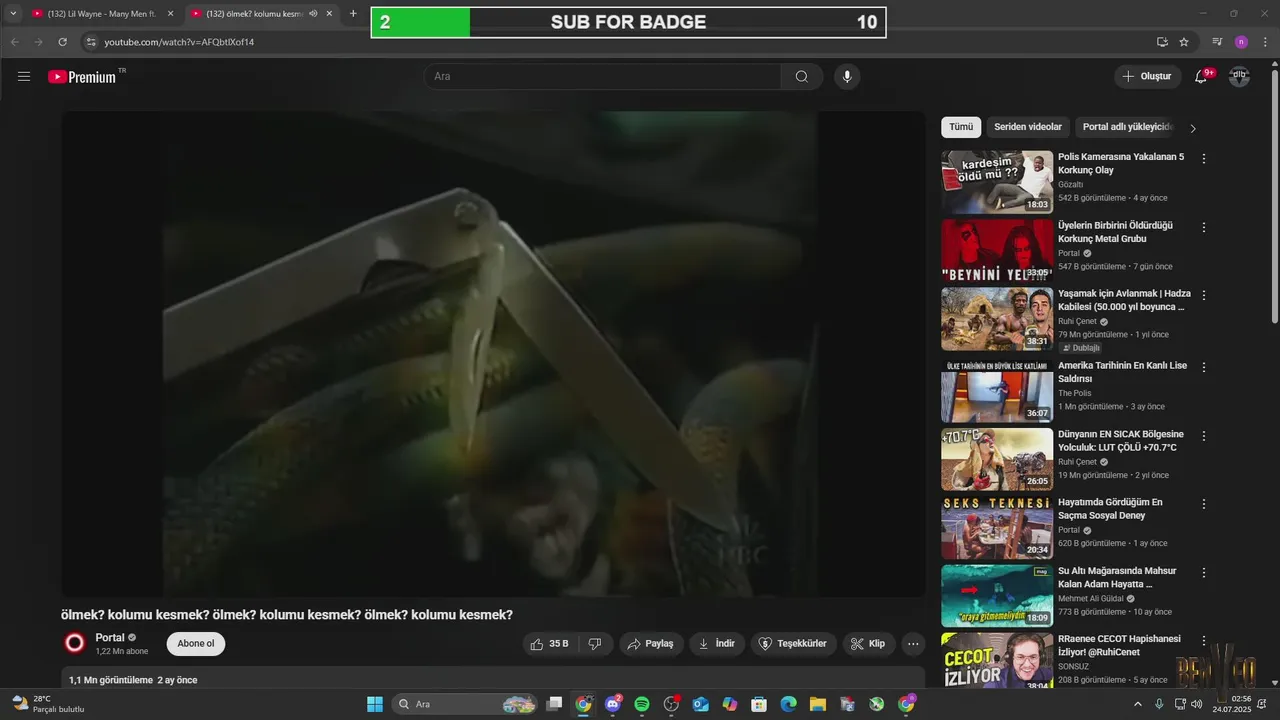This screenshot has width=1280, height=720.
Task: Open 'Su Altı Mağarasında Mahsur' video title
Action: (1117, 577)
